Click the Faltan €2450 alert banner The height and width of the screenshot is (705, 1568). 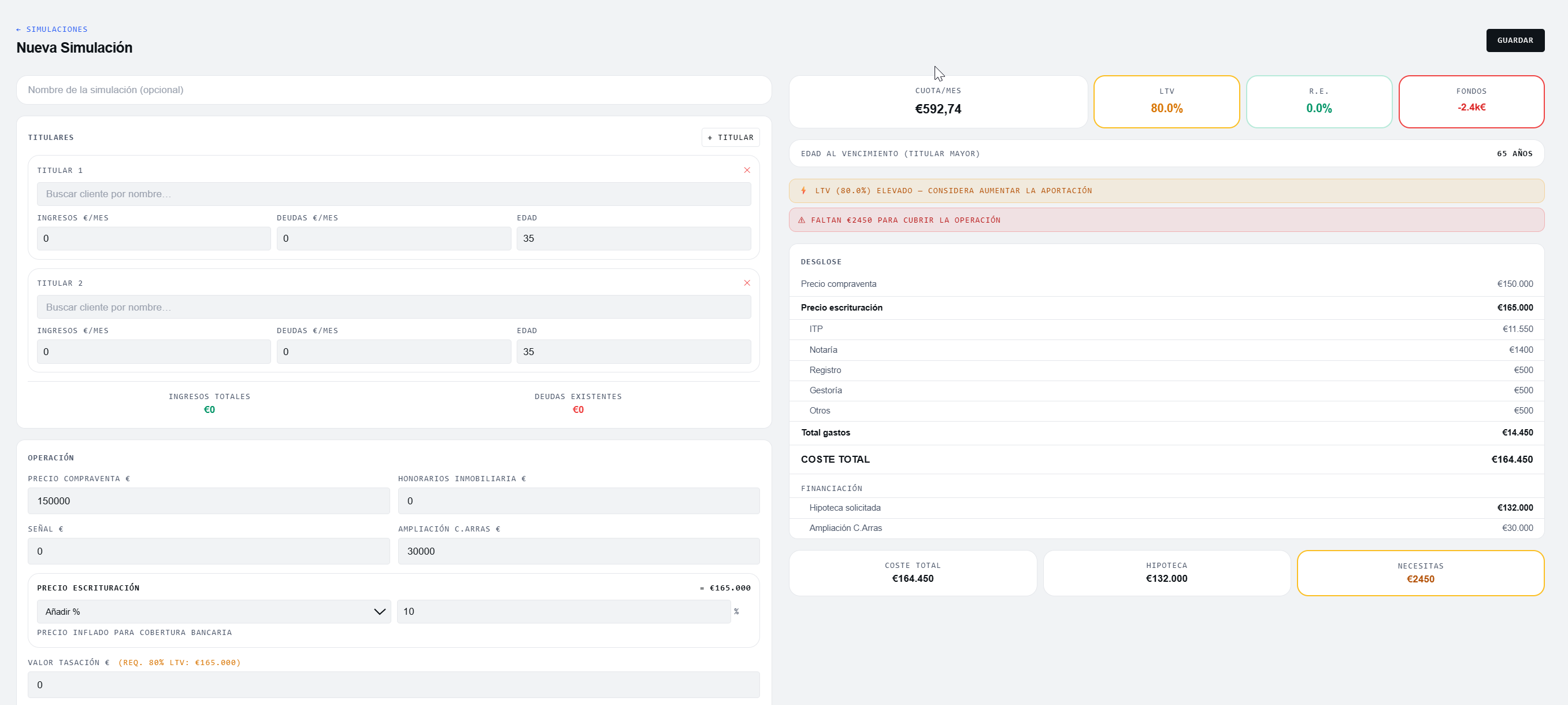pyautogui.click(x=1166, y=220)
